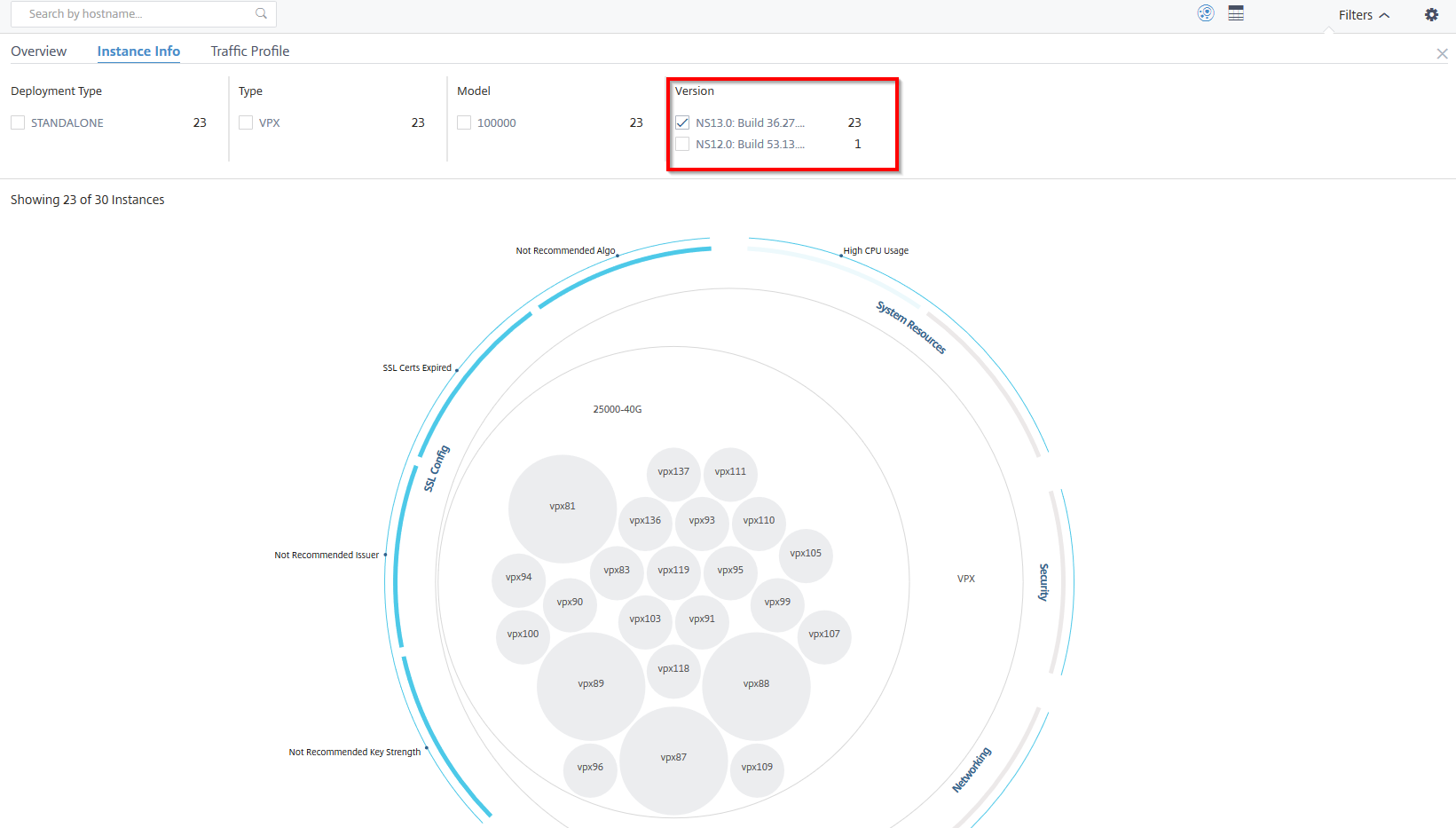Switch to the Traffic Profile tab
This screenshot has width=1456, height=828.
250,51
